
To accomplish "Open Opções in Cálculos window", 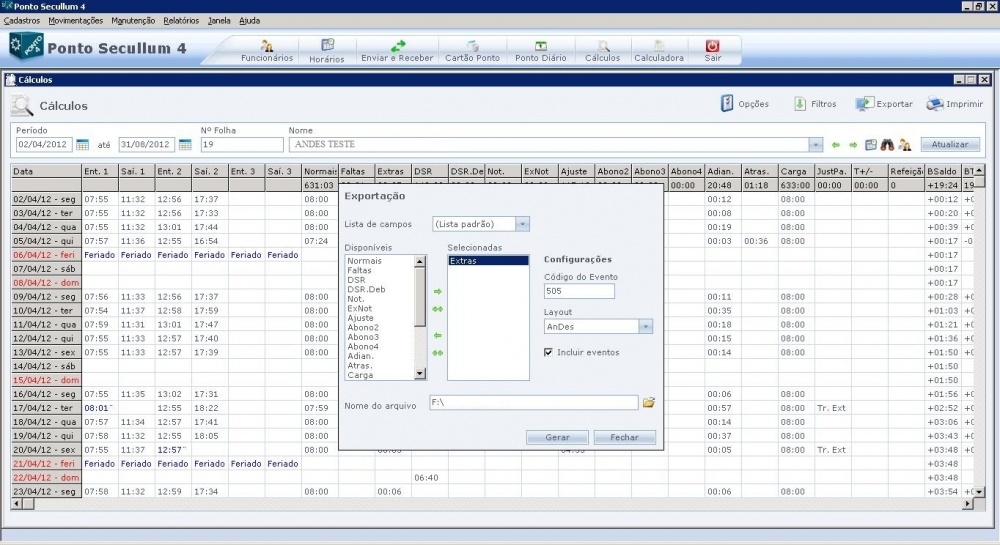I will [744, 103].
